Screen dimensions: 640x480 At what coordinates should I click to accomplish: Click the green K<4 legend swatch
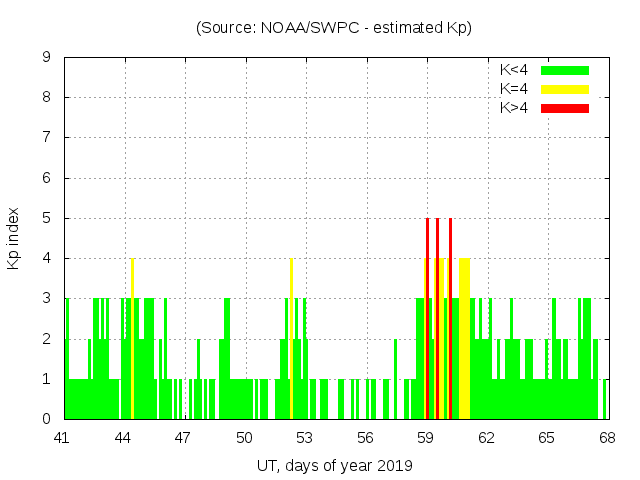point(565,70)
